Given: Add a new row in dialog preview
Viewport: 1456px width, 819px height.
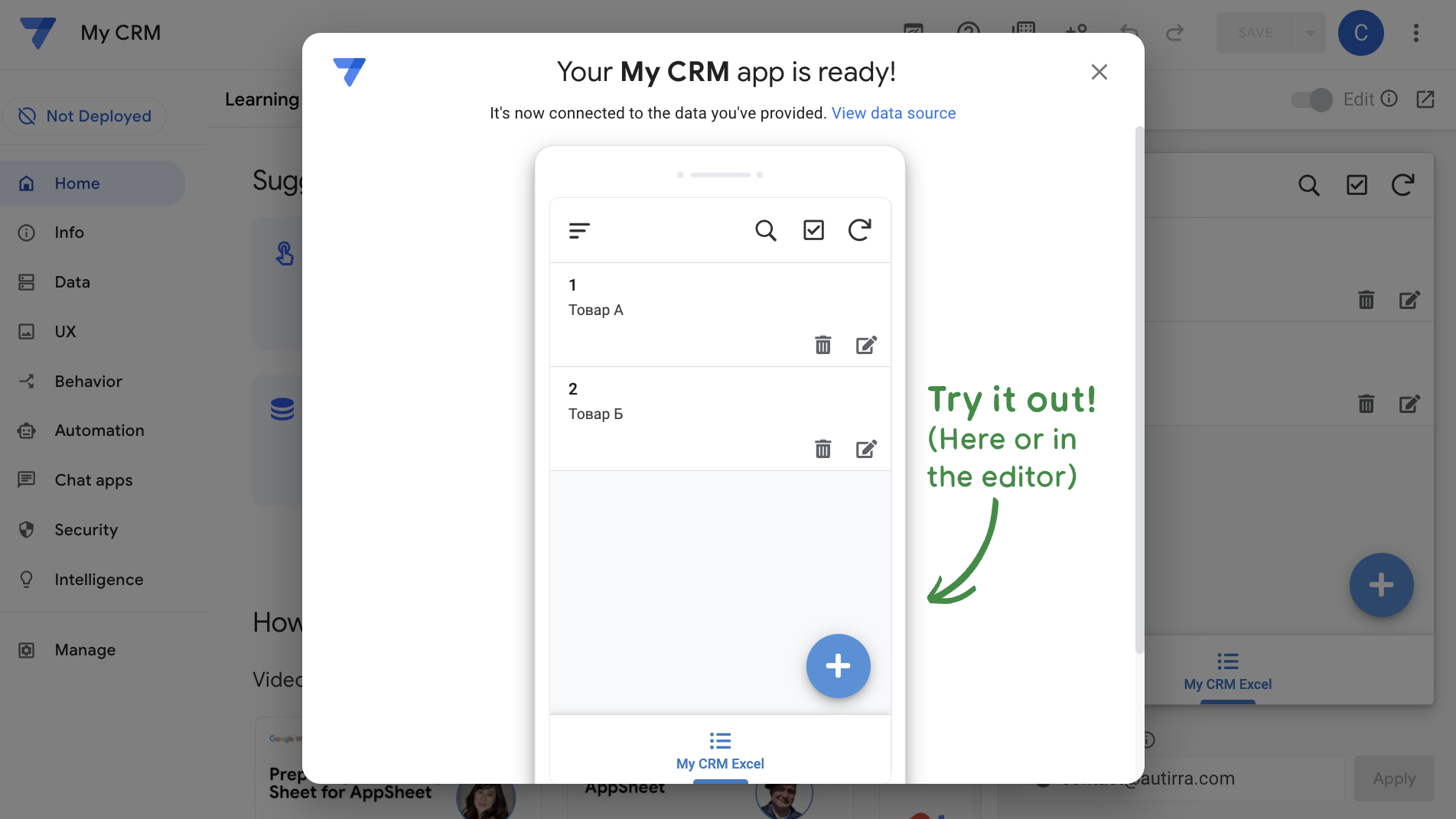Looking at the screenshot, I should click(838, 666).
